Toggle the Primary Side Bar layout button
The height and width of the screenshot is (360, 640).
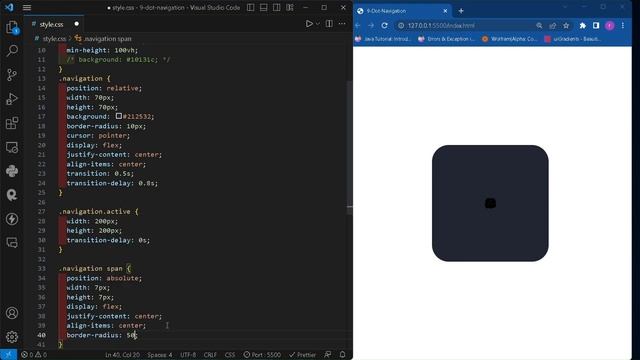point(251,7)
